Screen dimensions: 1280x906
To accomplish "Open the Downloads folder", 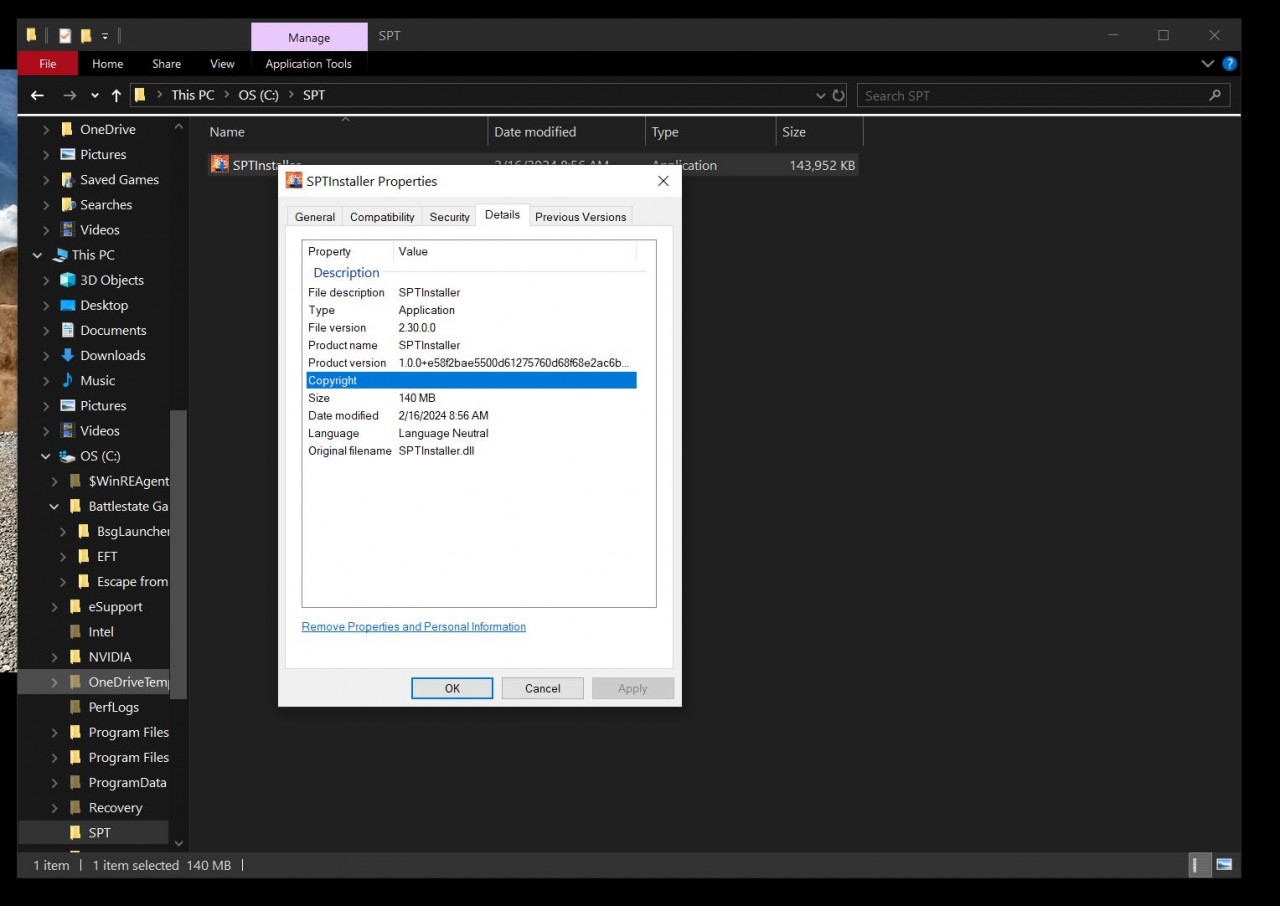I will pos(112,355).
